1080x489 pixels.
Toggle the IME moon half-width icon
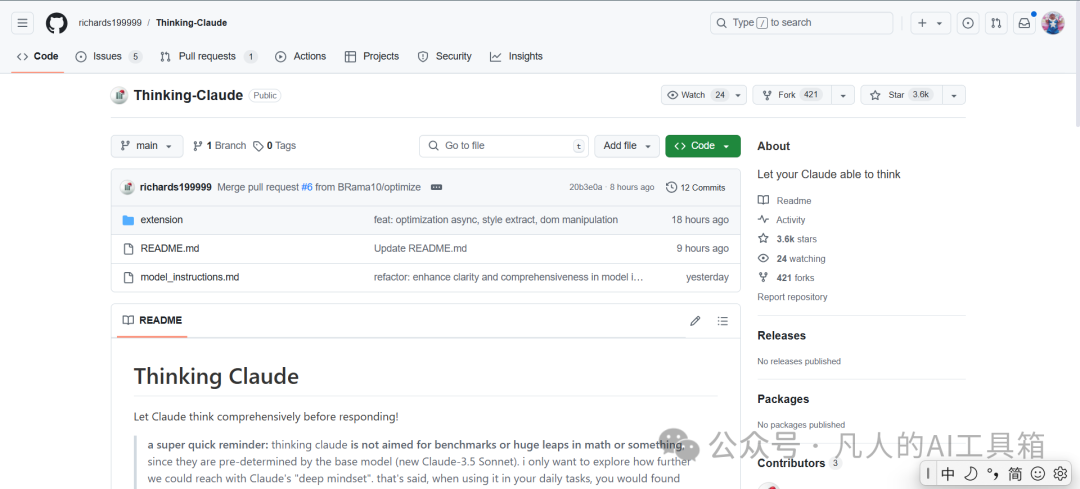(x=970, y=474)
